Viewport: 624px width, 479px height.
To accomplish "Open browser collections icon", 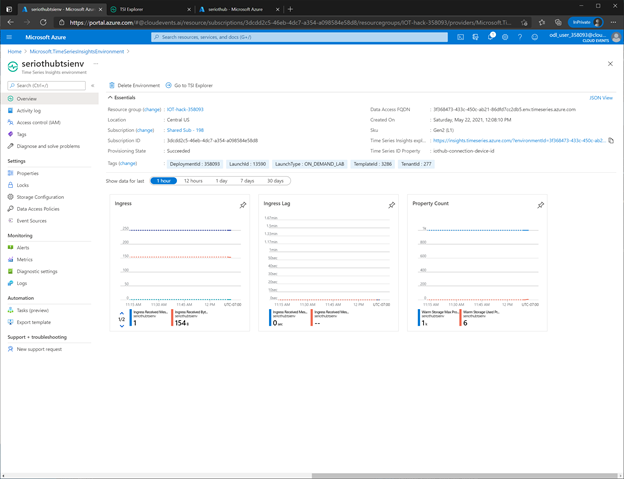I will [x=558, y=22].
